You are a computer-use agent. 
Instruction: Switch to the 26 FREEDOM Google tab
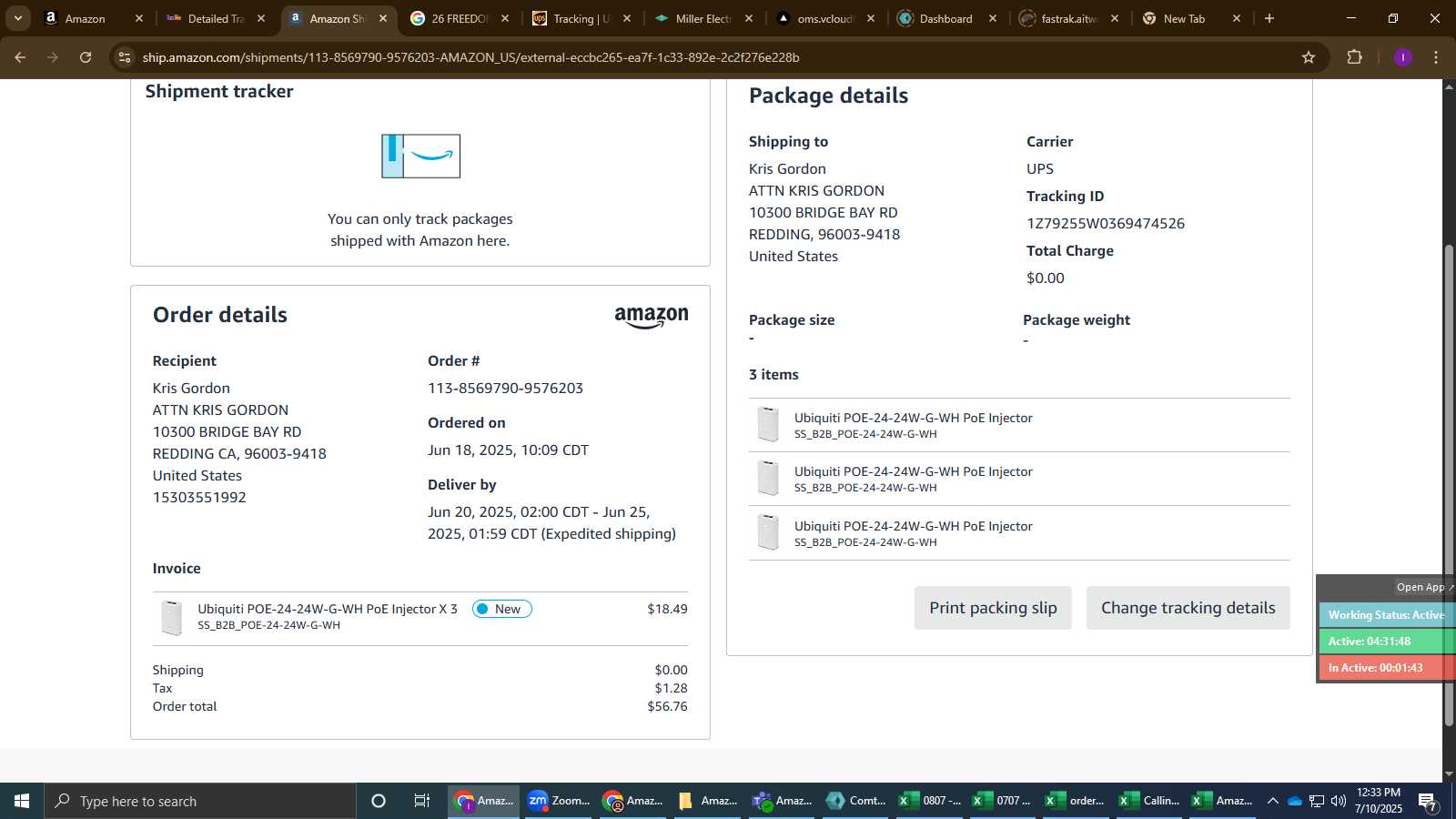[460, 18]
